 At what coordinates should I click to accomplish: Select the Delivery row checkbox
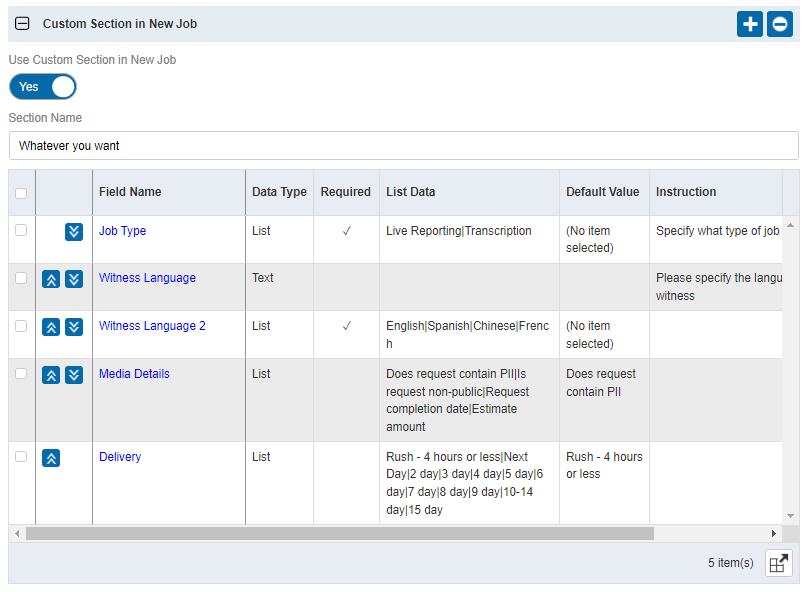(x=21, y=457)
